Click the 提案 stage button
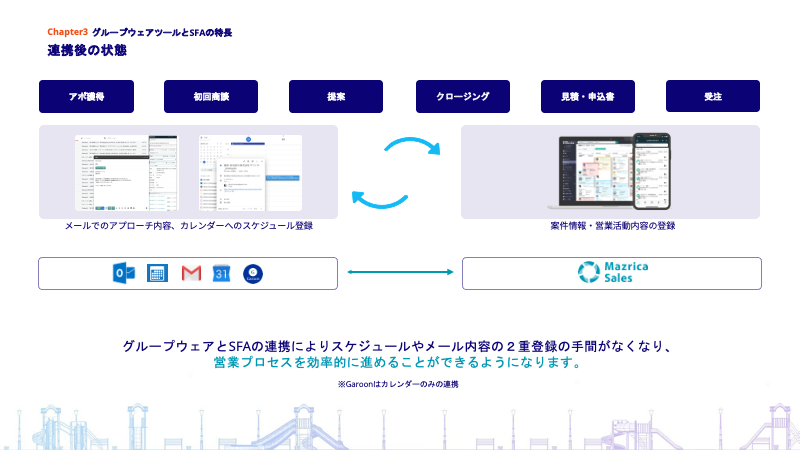 coord(336,96)
